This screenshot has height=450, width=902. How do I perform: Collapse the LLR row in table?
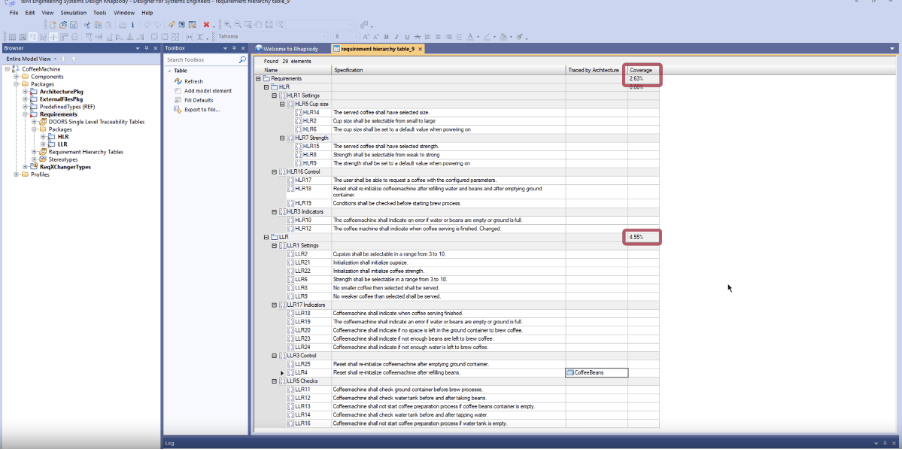point(266,237)
